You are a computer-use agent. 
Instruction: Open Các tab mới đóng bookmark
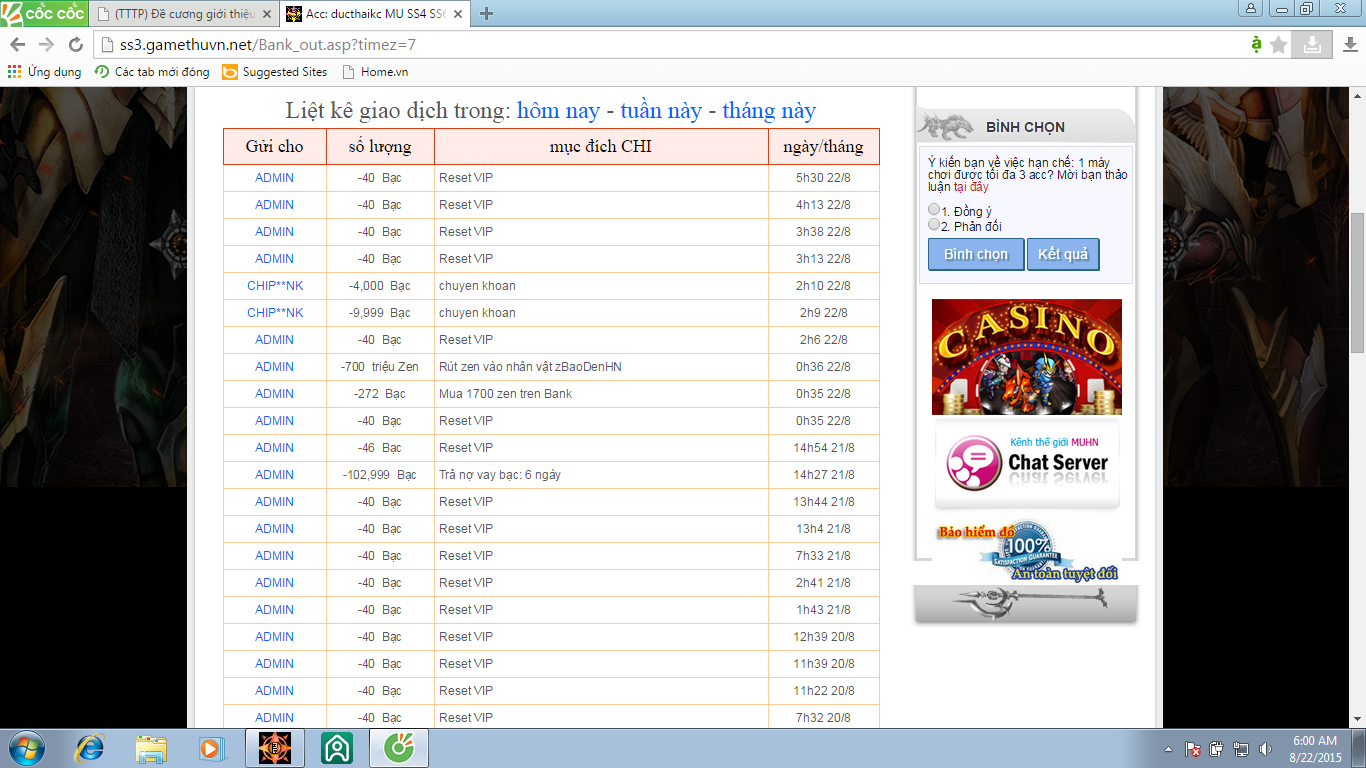(152, 72)
